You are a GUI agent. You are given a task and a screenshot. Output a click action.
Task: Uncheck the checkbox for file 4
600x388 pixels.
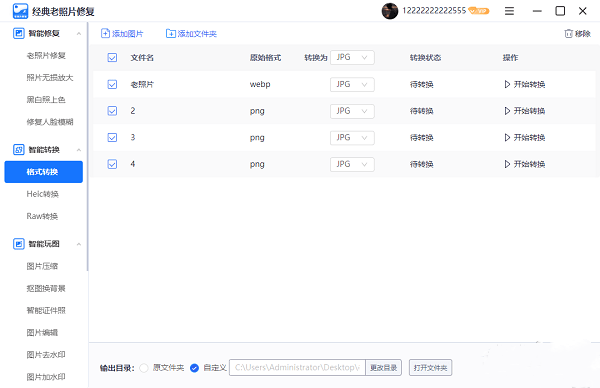coord(112,164)
